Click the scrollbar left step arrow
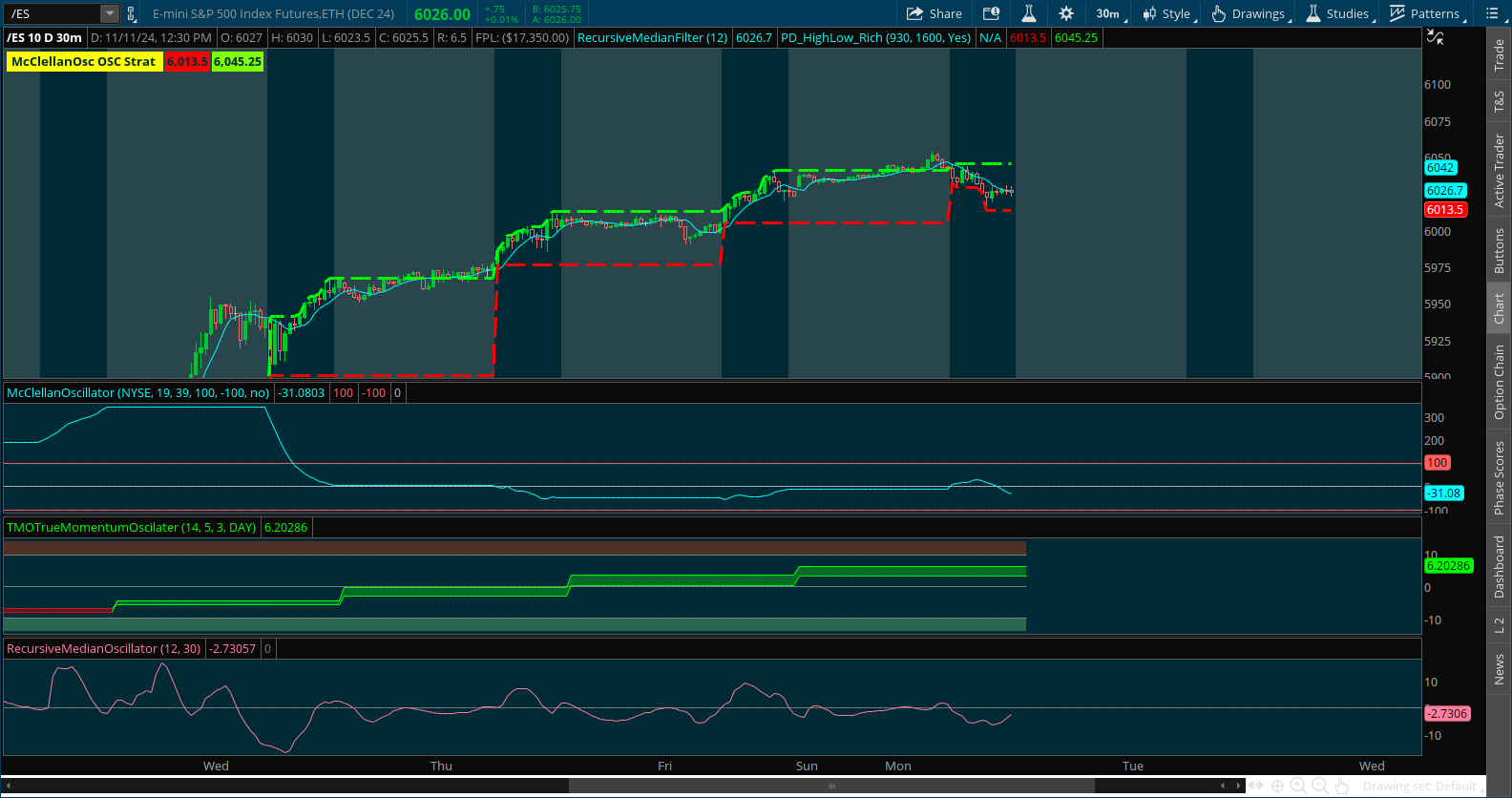Viewport: 1512px width, 798px height. coord(1223,786)
